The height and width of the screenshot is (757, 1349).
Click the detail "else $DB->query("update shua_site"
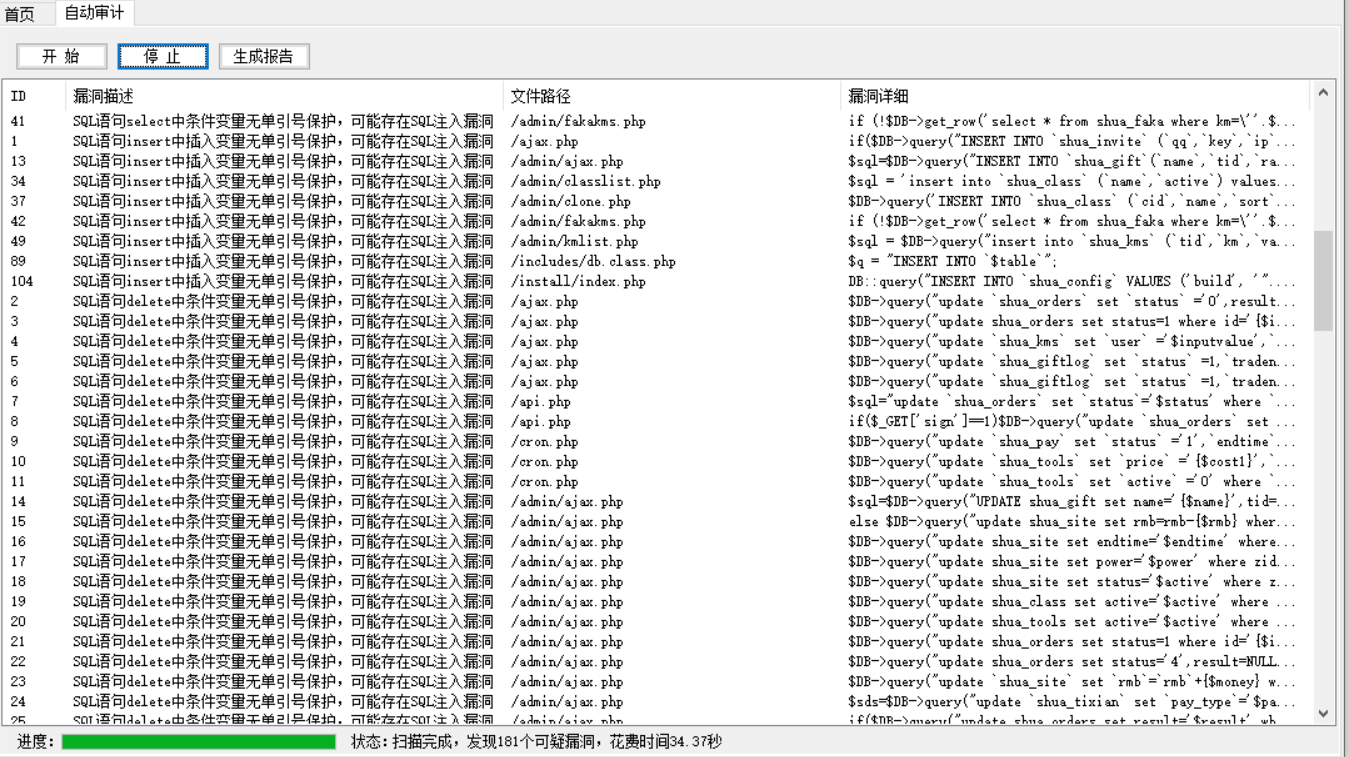1071,521
